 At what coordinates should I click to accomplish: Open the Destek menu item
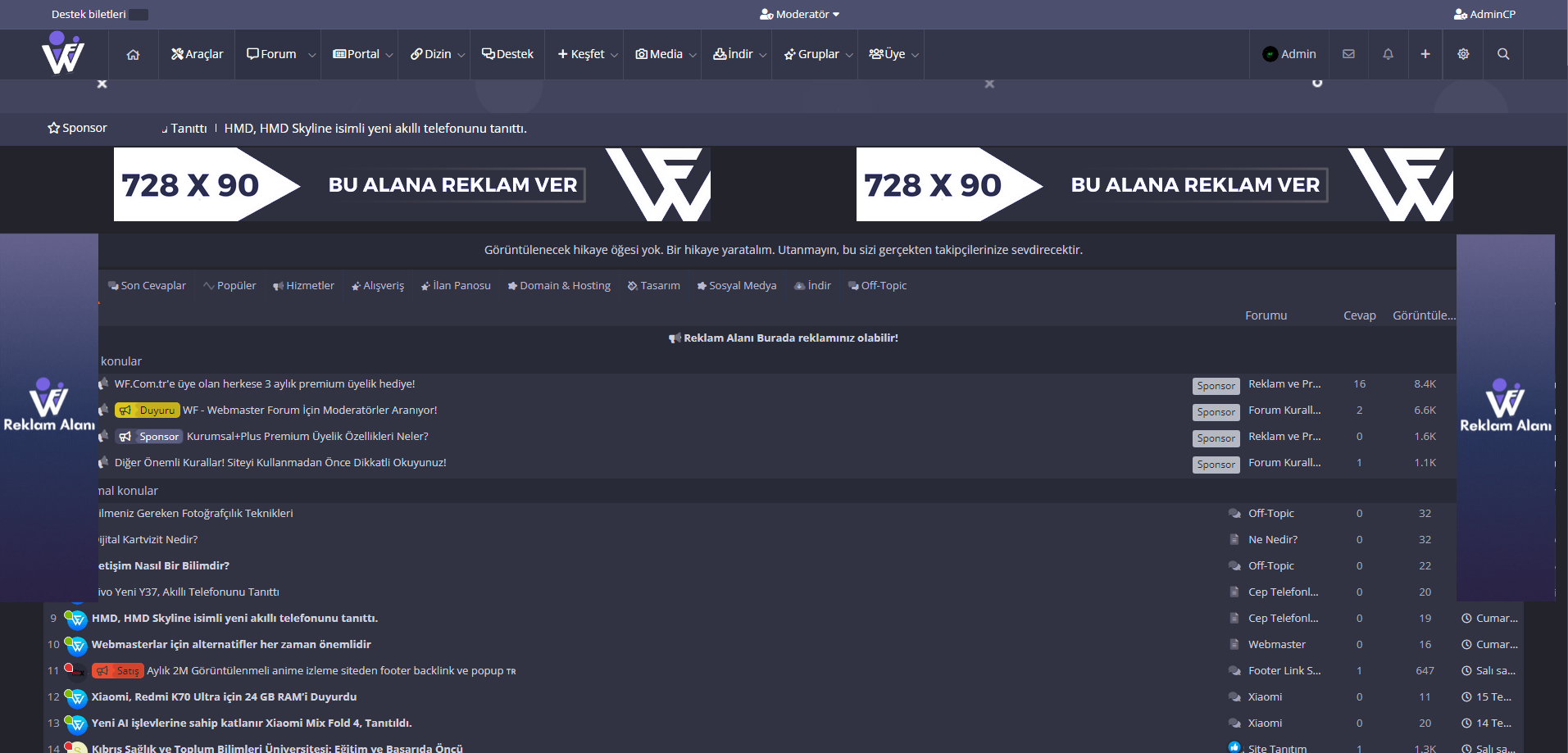point(507,54)
